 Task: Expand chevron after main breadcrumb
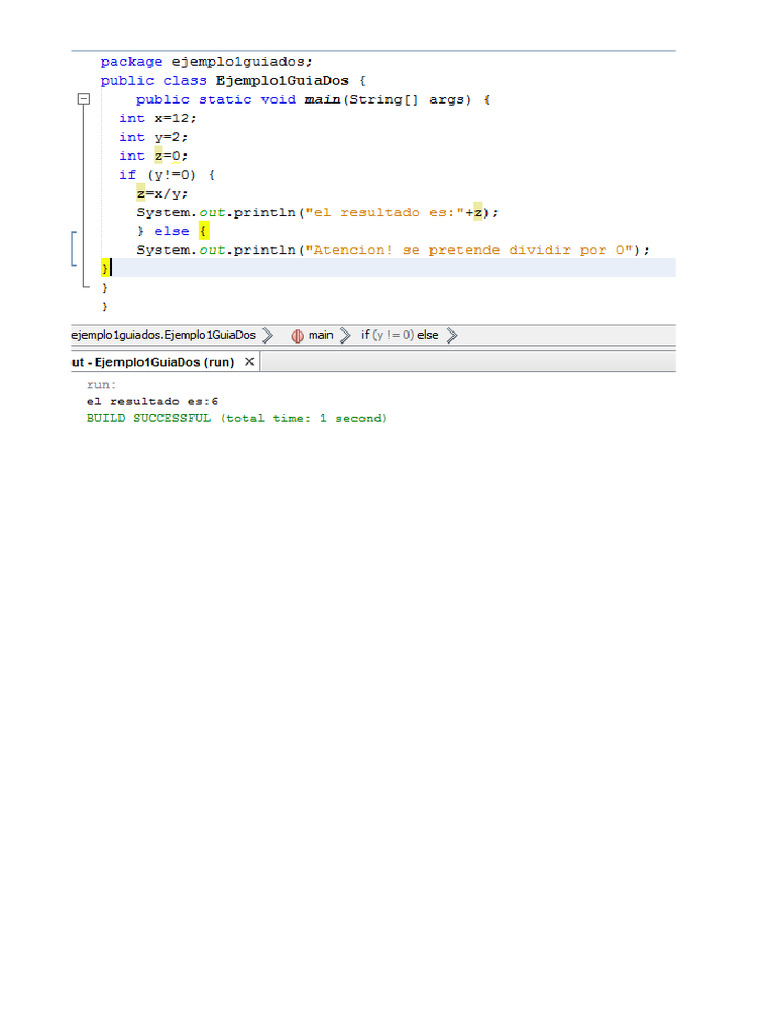click(345, 336)
